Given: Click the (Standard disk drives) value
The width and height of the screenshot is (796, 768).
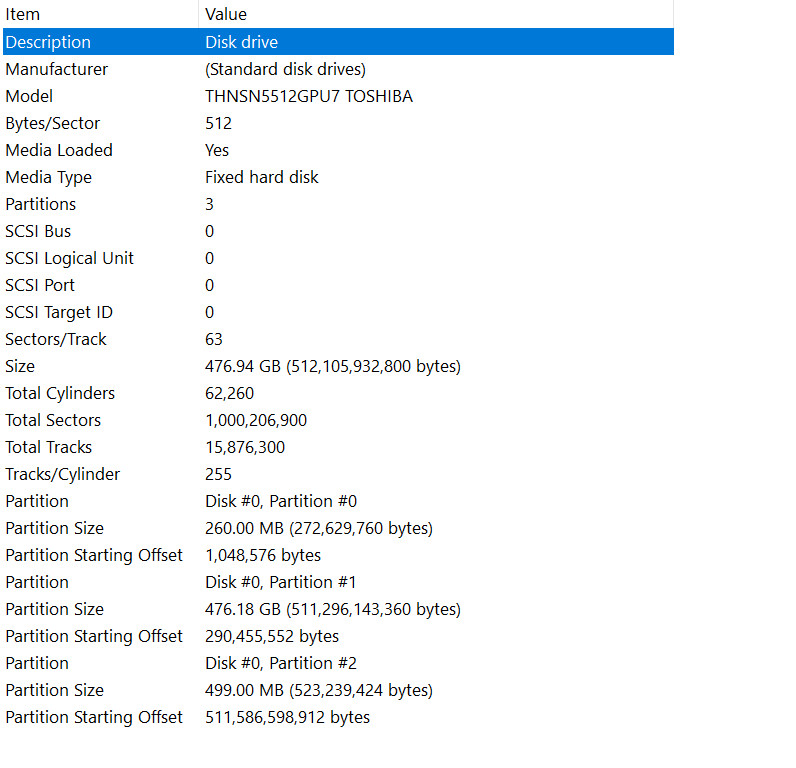Looking at the screenshot, I should click(285, 69).
